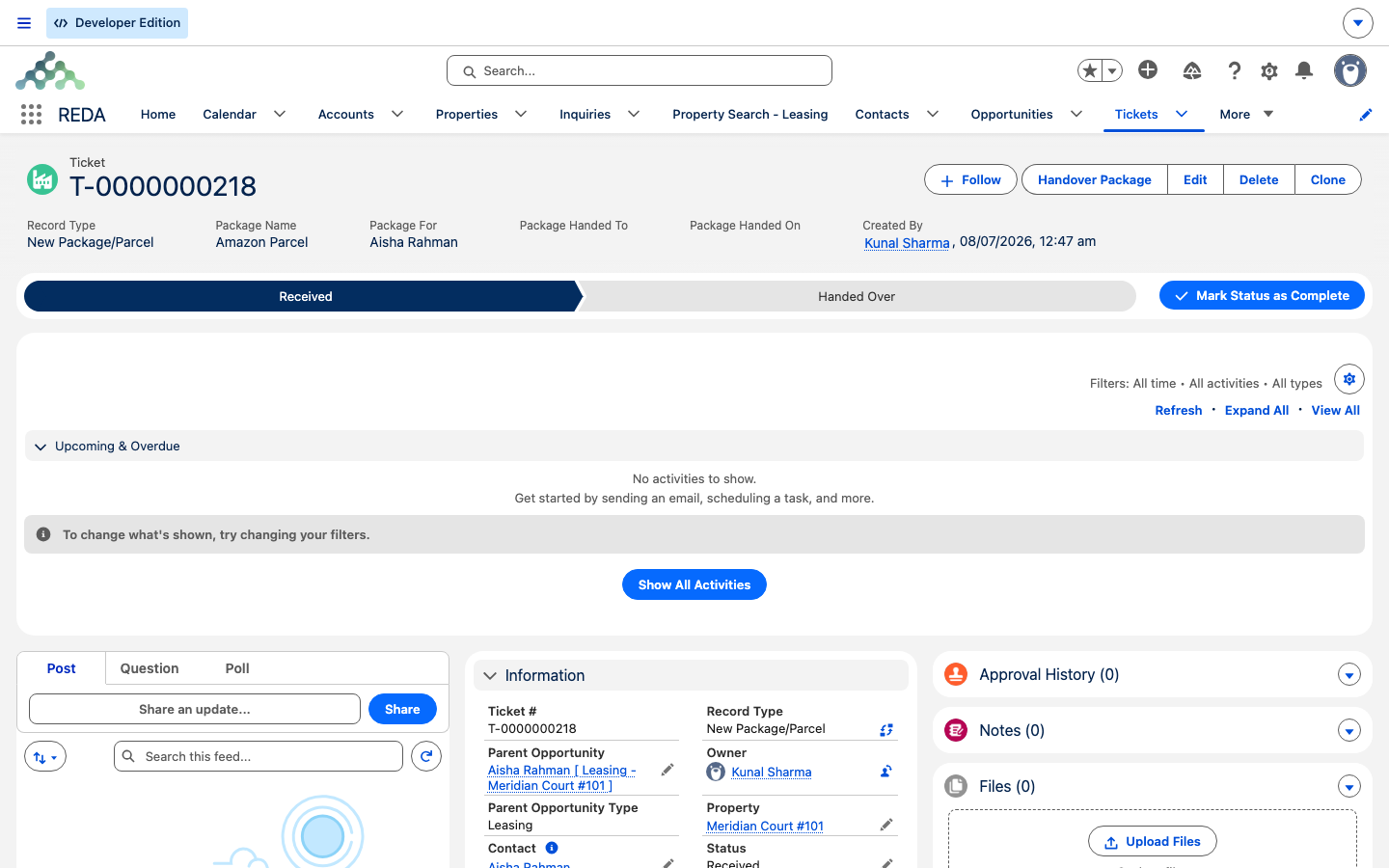Edit Parent Opportunity field pencil
The image size is (1389, 868).
coord(667,770)
